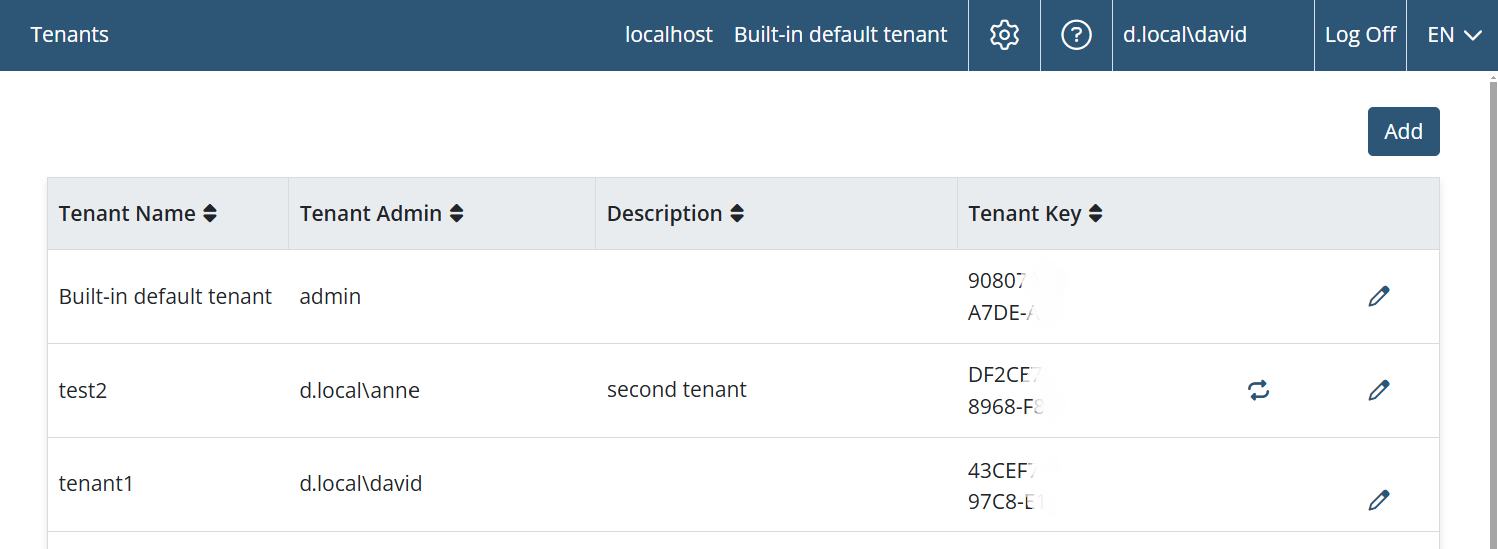Open help via question mark icon
The width and height of the screenshot is (1498, 549).
pos(1076,35)
